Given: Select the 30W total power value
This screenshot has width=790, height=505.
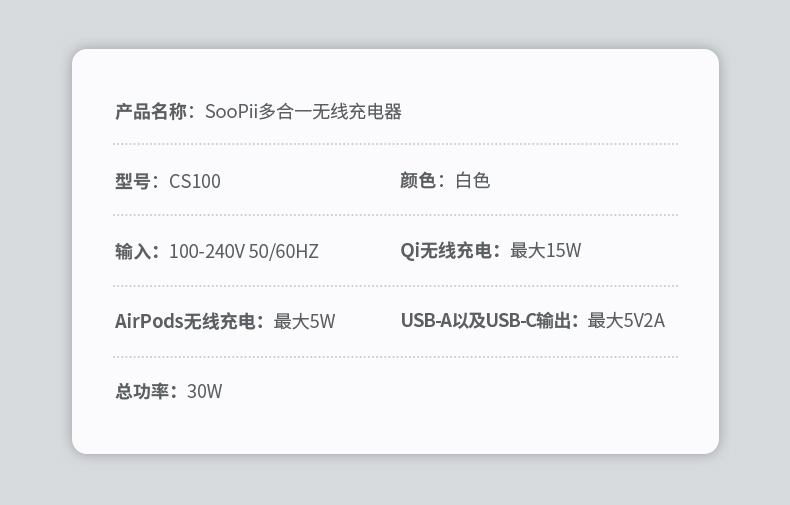Looking at the screenshot, I should pyautogui.click(x=205, y=391).
